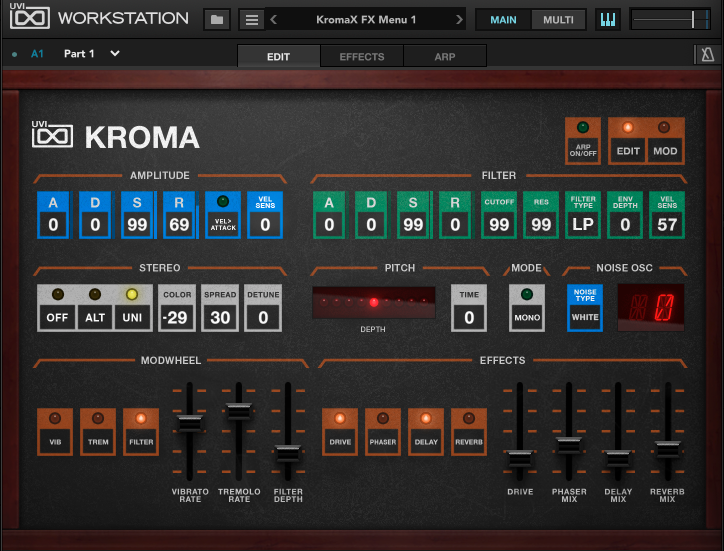The image size is (724, 551).
Task: Toggle the ARP ON/OFF button
Action: (583, 141)
